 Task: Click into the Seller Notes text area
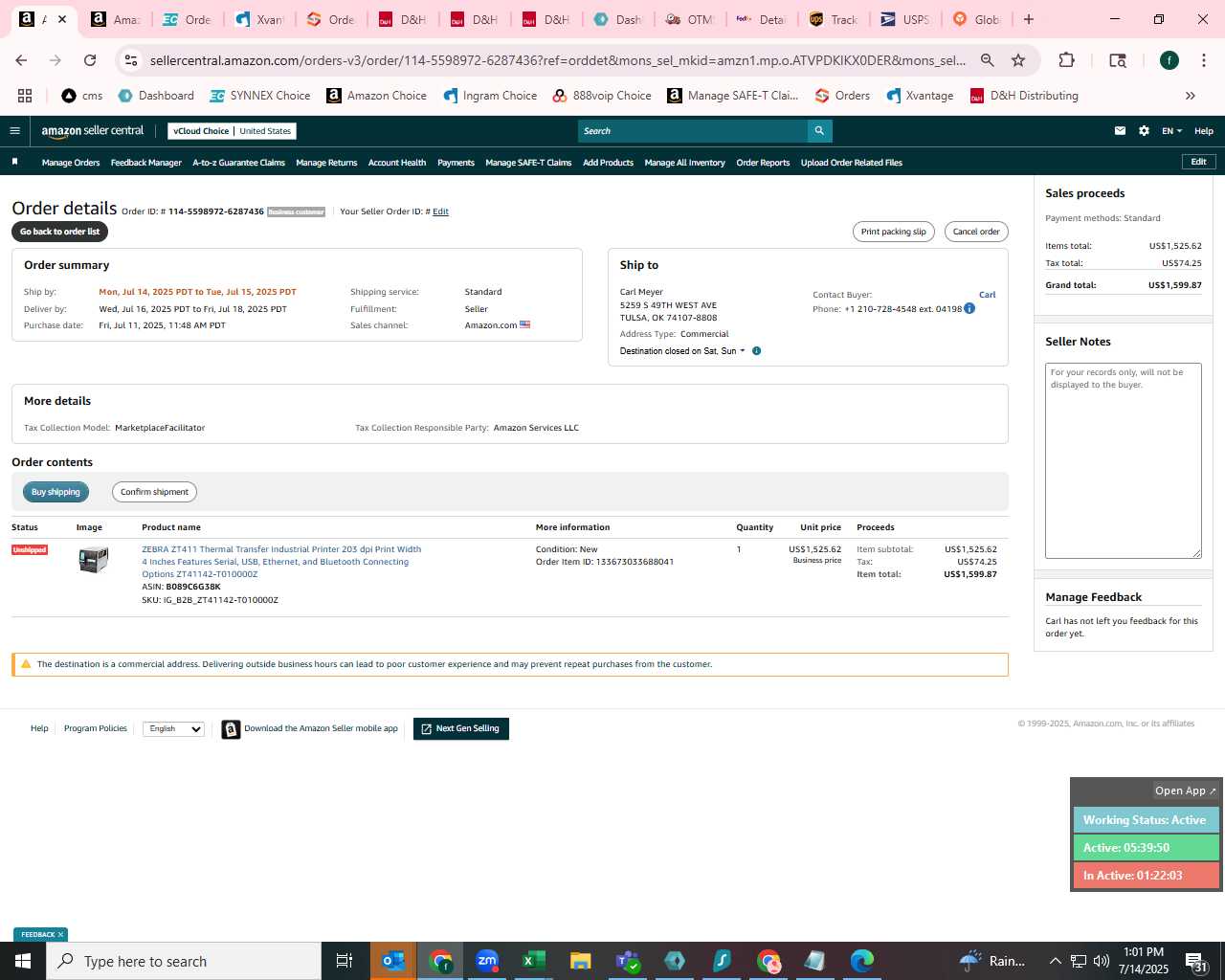coord(1124,460)
